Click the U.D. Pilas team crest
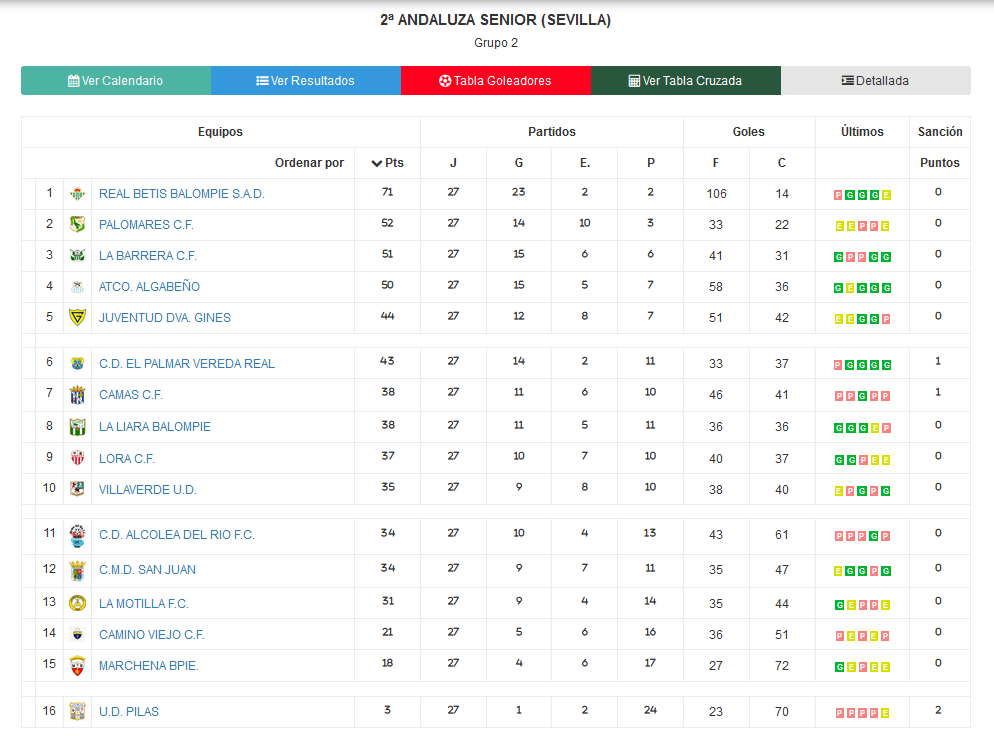994x736 pixels. tap(77, 711)
